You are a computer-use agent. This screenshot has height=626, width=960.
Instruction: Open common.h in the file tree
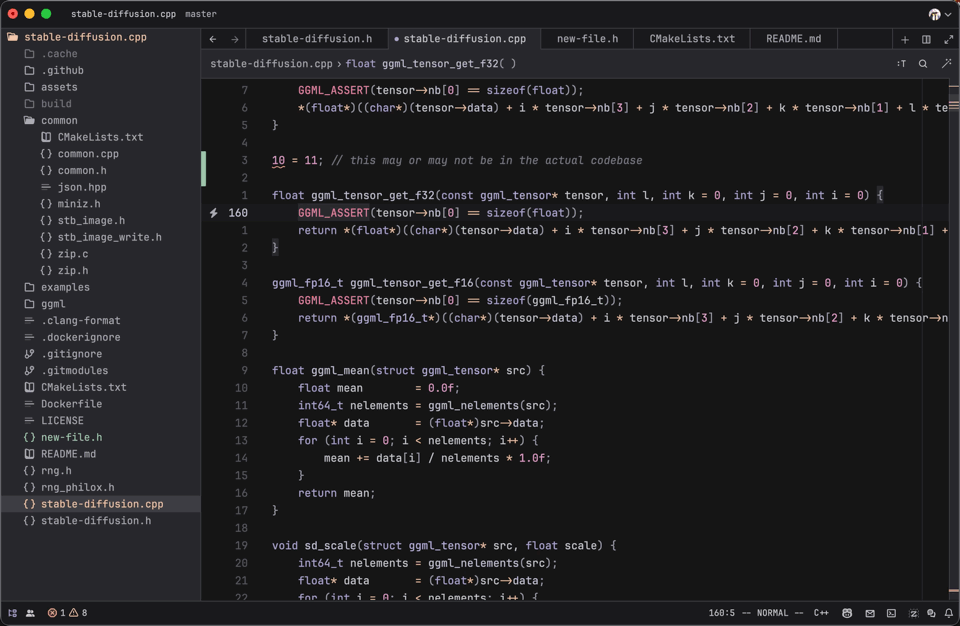click(x=100, y=170)
